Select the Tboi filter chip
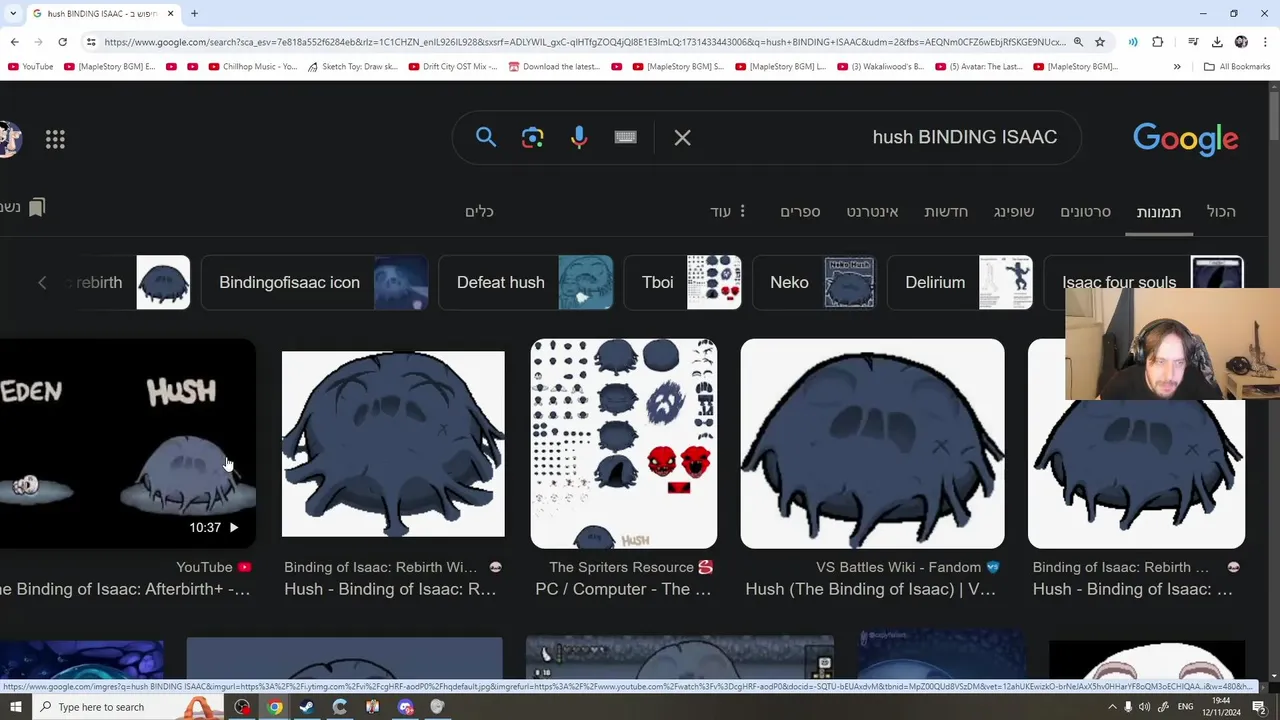 (683, 282)
